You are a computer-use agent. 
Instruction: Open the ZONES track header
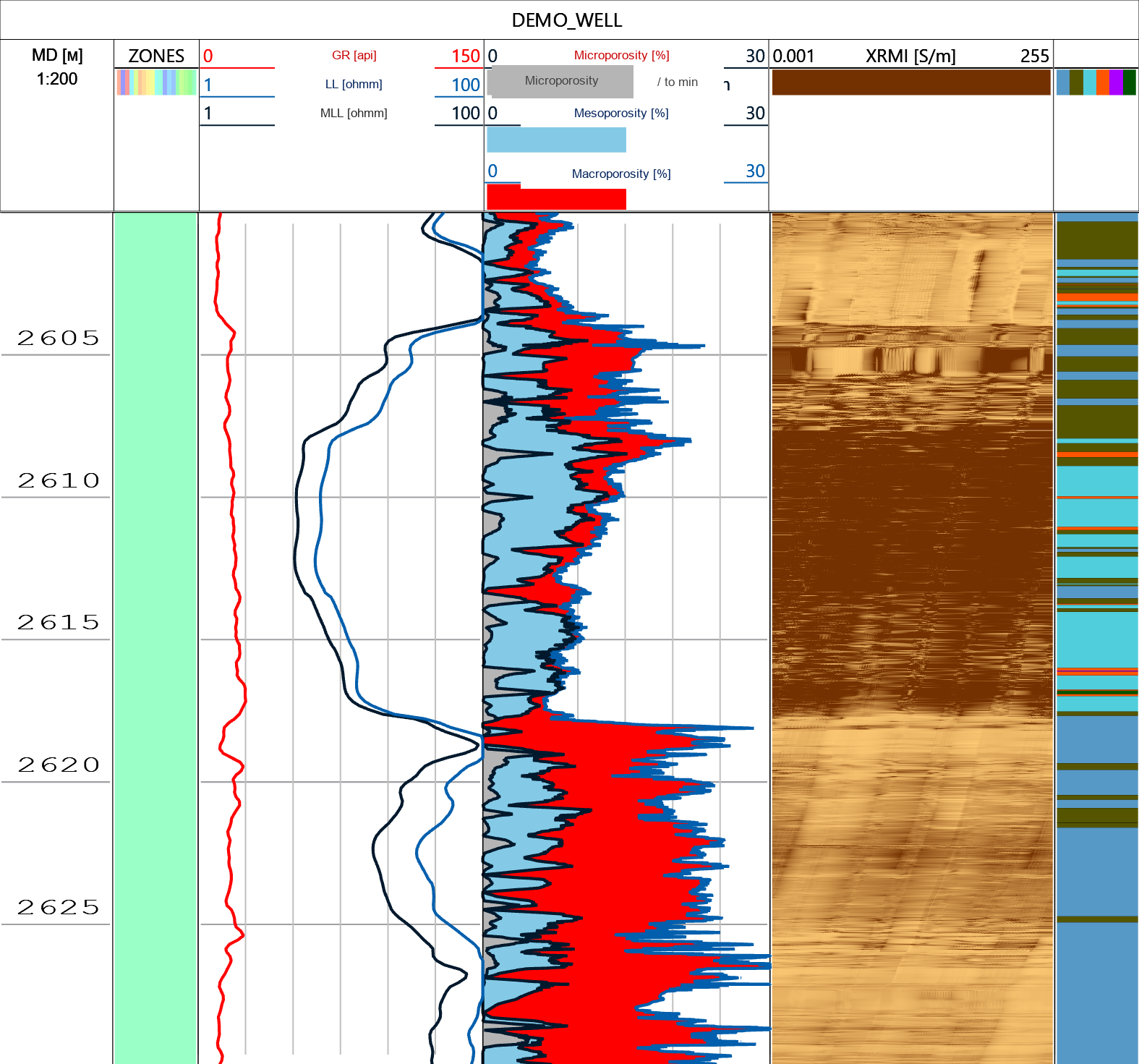click(156, 56)
